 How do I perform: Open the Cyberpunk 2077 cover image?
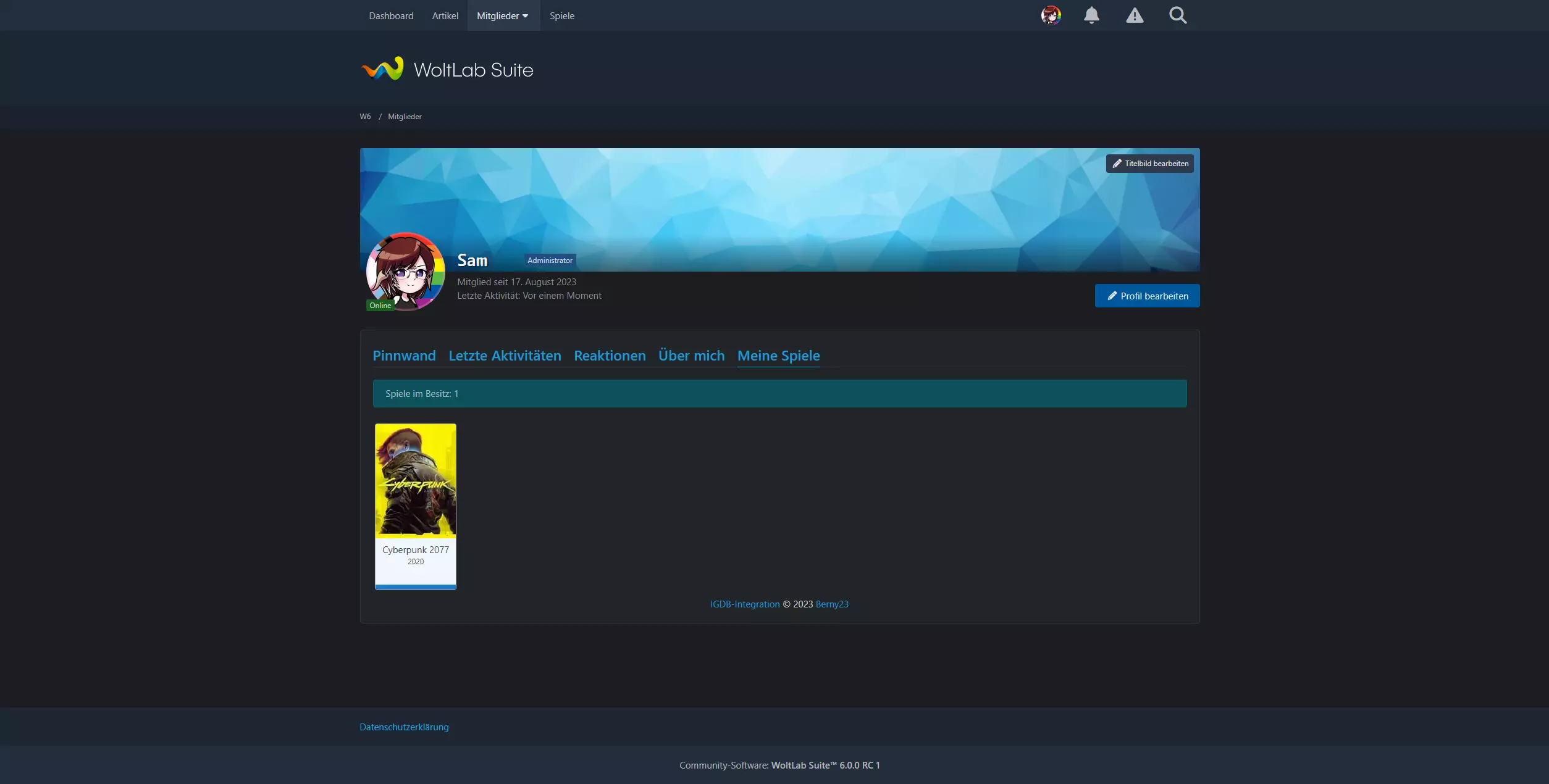coord(415,480)
